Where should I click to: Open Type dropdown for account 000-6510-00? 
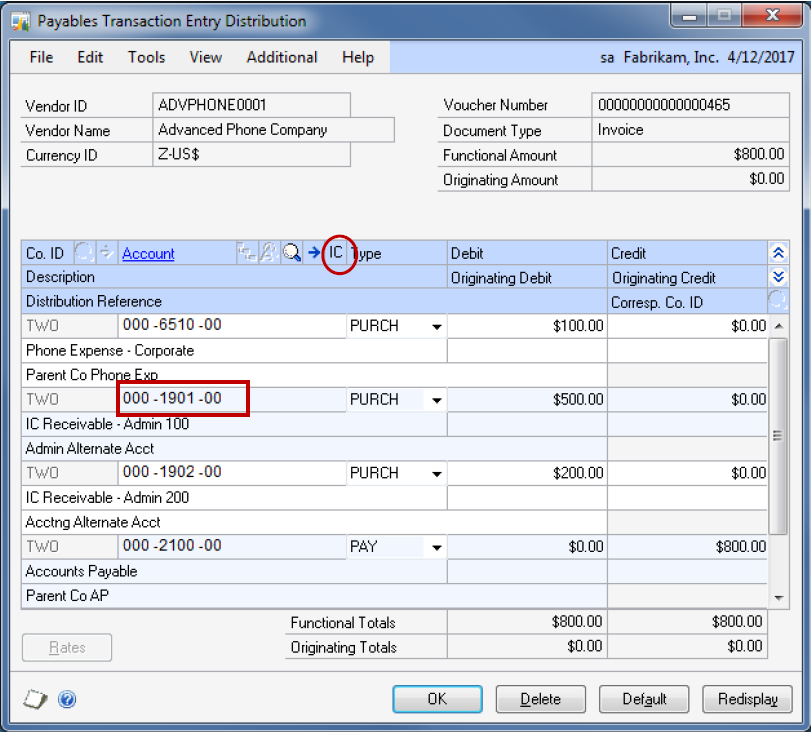pyautogui.click(x=436, y=326)
